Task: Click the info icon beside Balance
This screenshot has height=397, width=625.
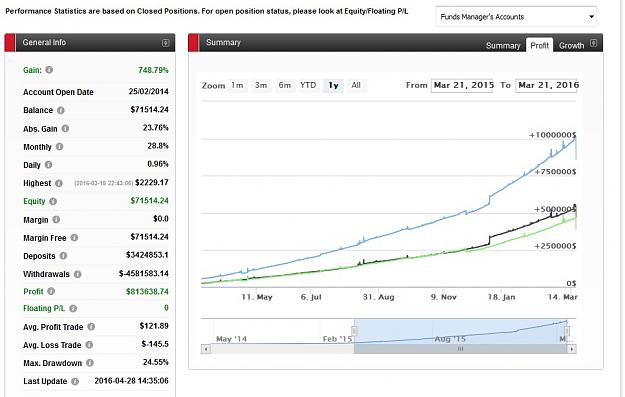Action: tap(61, 110)
